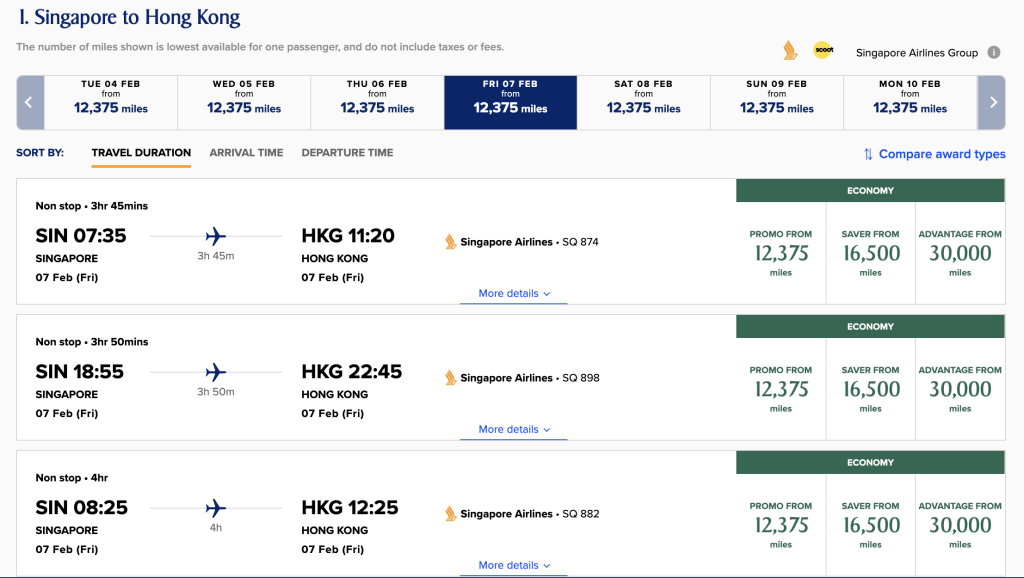Select Sun 09 Feb date tab
The image size is (1024, 578).
777,103
